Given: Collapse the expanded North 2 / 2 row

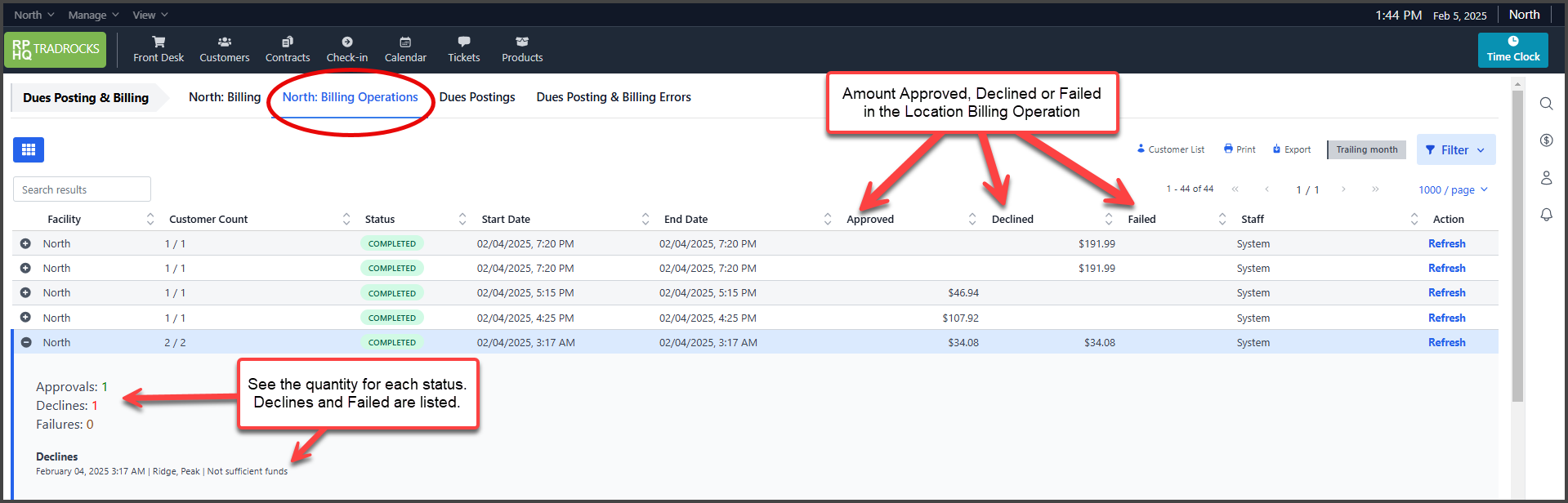Looking at the screenshot, I should [x=26, y=342].
